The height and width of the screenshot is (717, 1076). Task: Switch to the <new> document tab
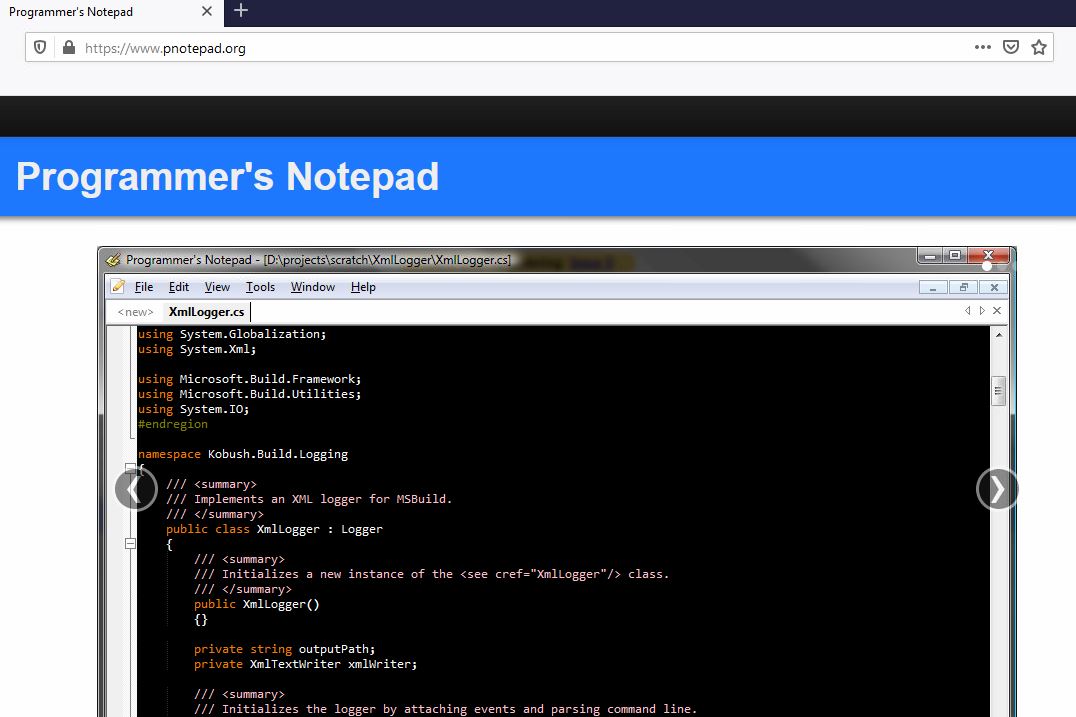(x=135, y=312)
